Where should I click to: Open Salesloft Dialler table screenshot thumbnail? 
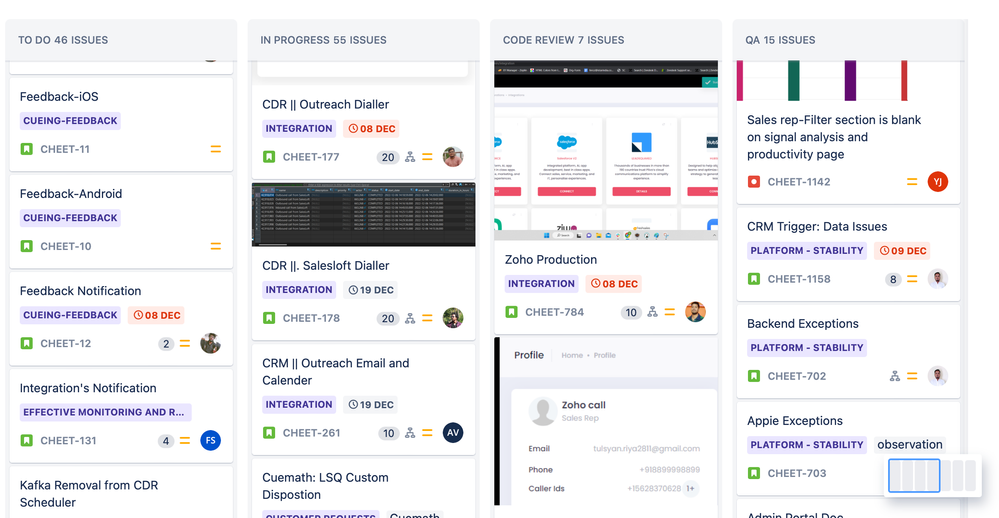tap(364, 215)
